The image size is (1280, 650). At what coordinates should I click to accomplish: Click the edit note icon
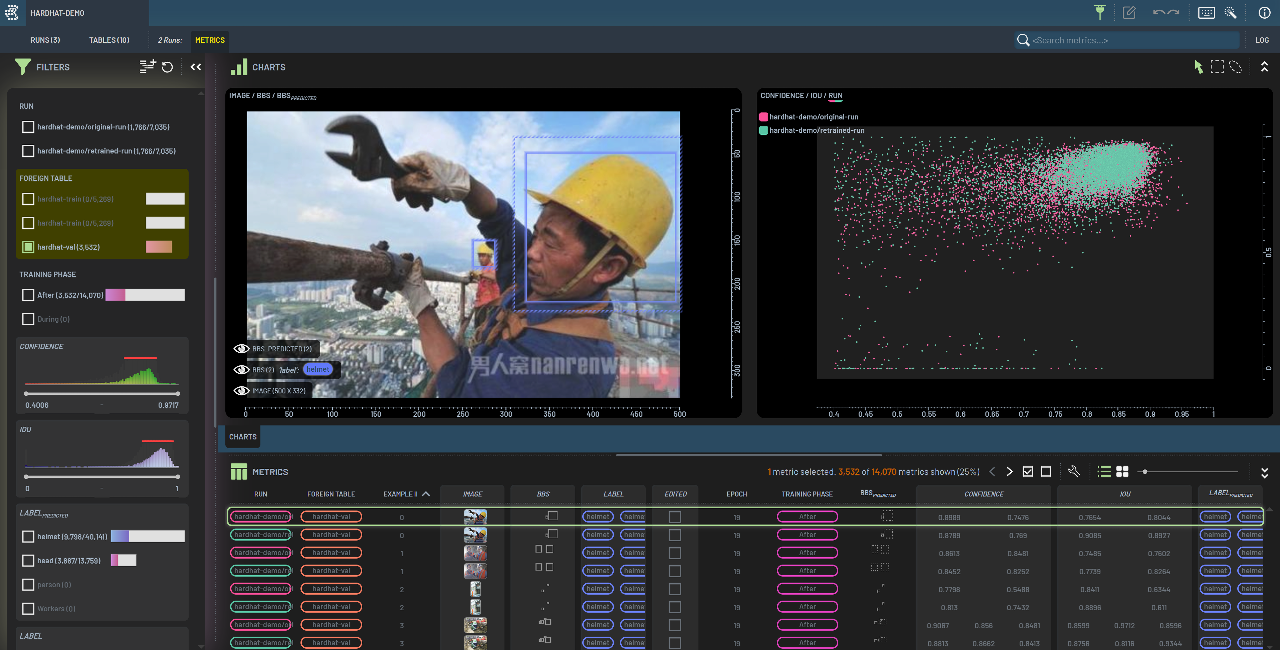point(1129,13)
